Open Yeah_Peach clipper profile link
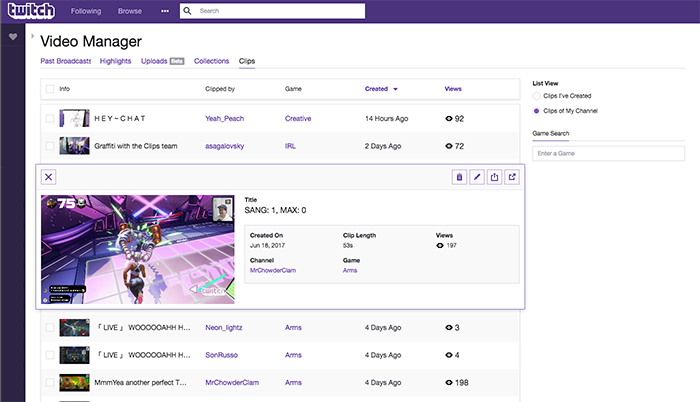The width and height of the screenshot is (700, 402). [x=225, y=118]
